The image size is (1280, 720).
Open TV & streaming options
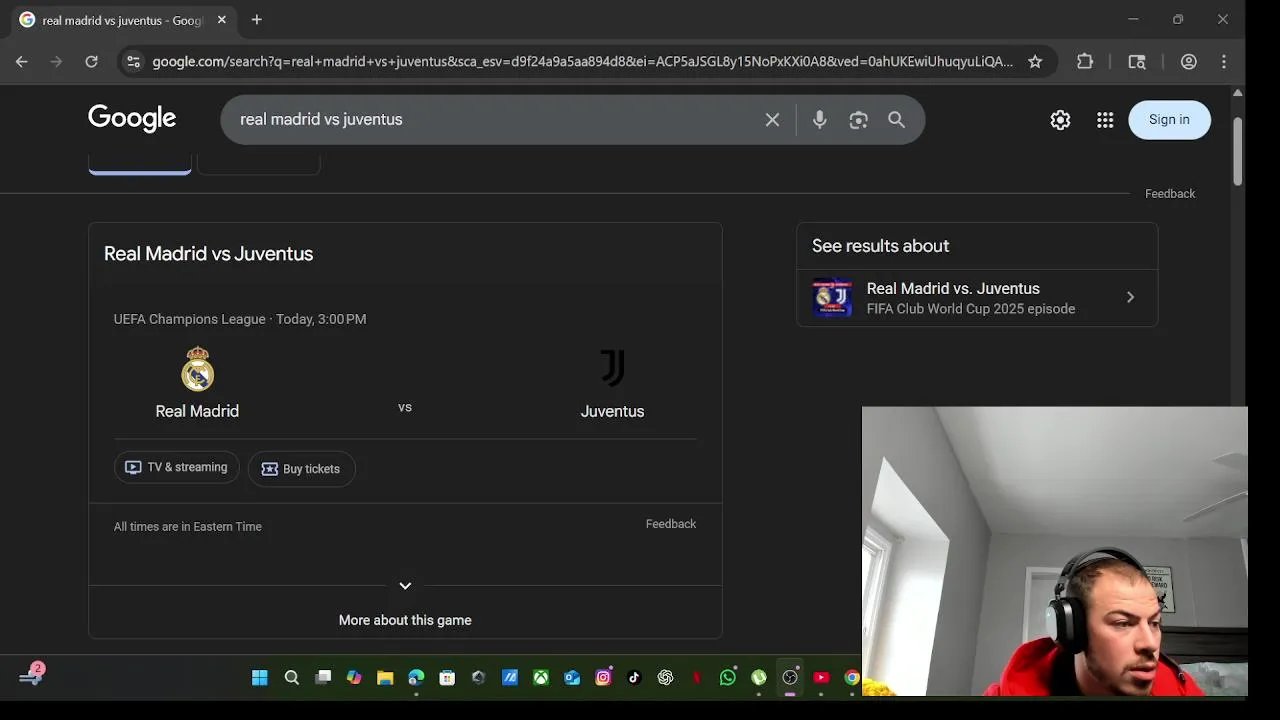177,468
